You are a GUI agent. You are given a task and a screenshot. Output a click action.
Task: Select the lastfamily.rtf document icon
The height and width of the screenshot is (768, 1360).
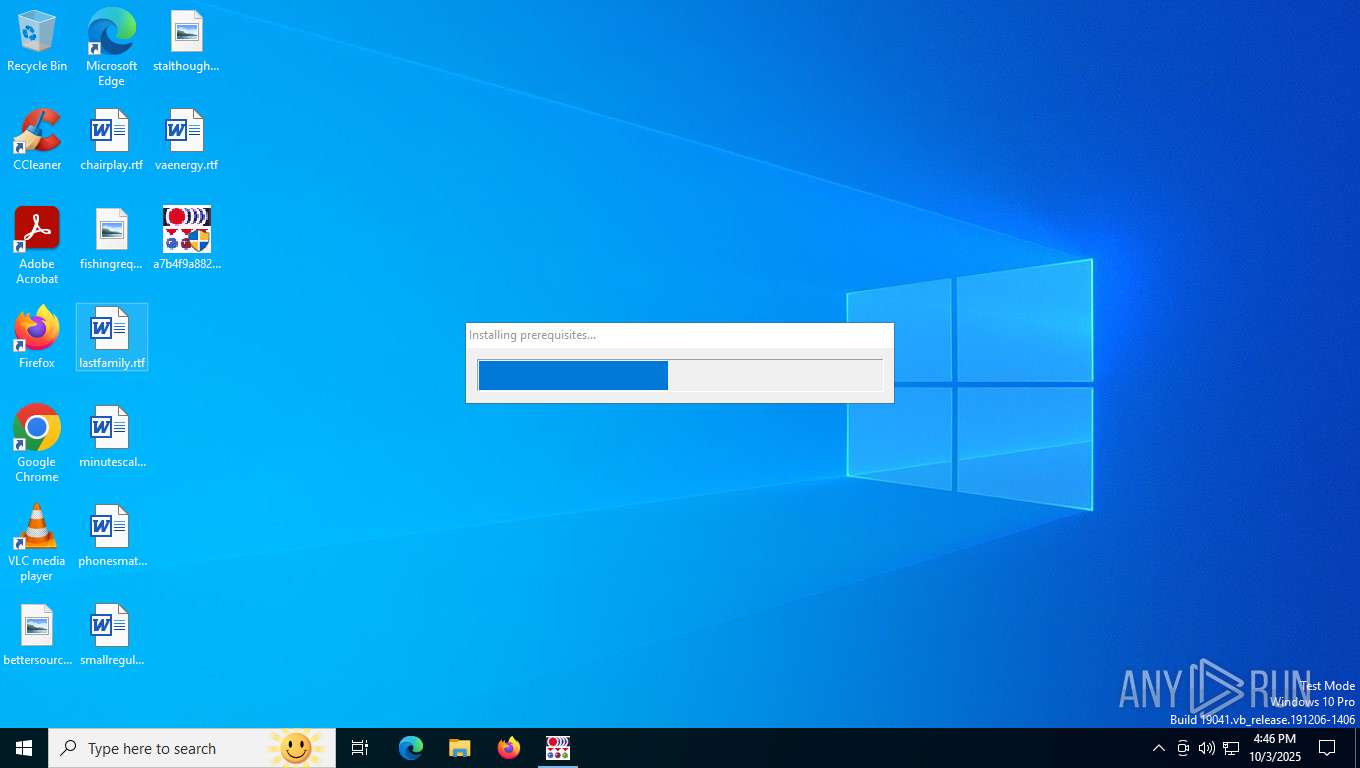pos(111,339)
